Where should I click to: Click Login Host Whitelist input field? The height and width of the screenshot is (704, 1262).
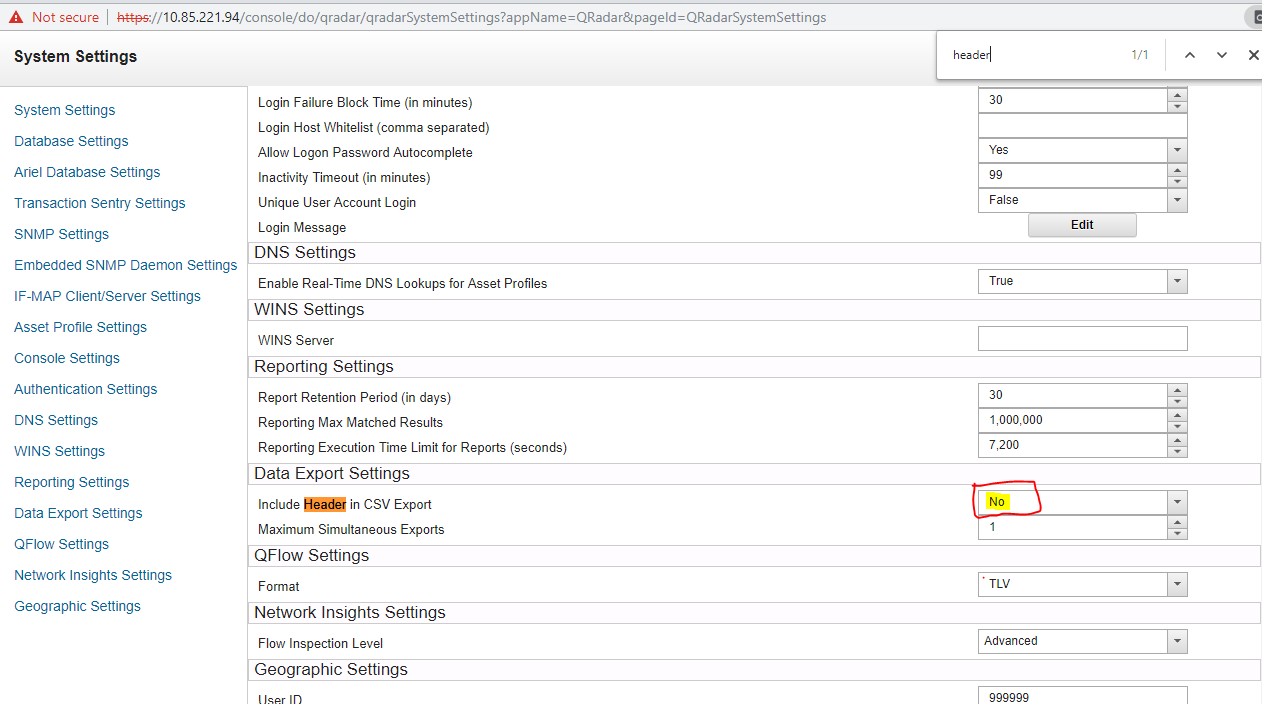[1082, 125]
